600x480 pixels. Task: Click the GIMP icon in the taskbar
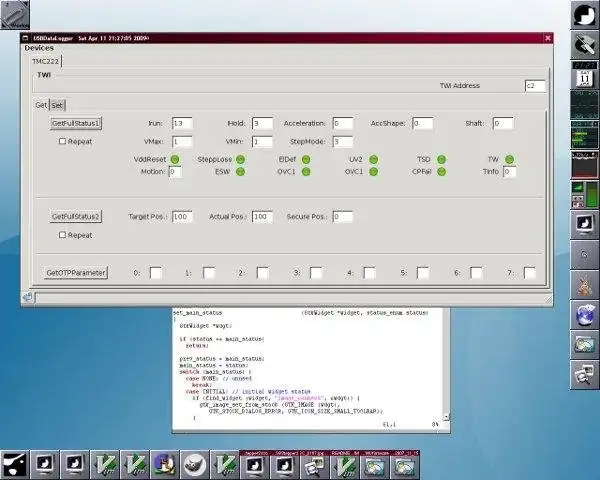click(195, 464)
